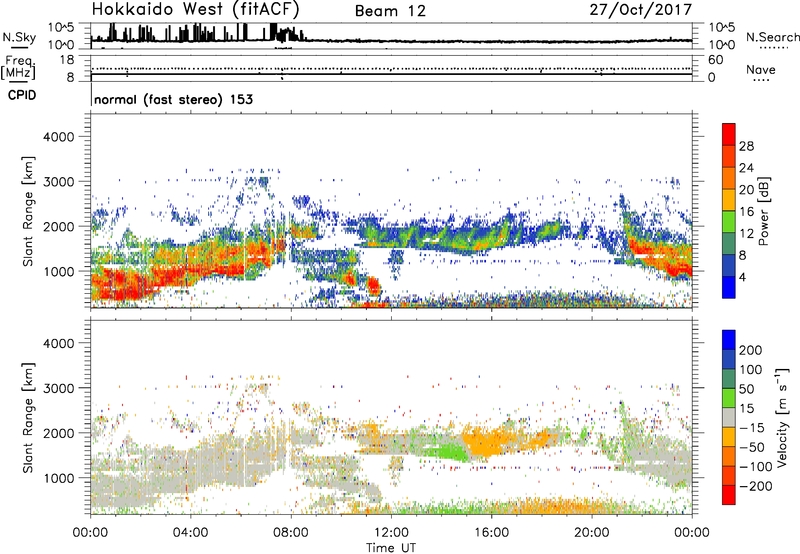
Task: Click the light green 12-16 dB Power swatch
Action: click(x=729, y=222)
